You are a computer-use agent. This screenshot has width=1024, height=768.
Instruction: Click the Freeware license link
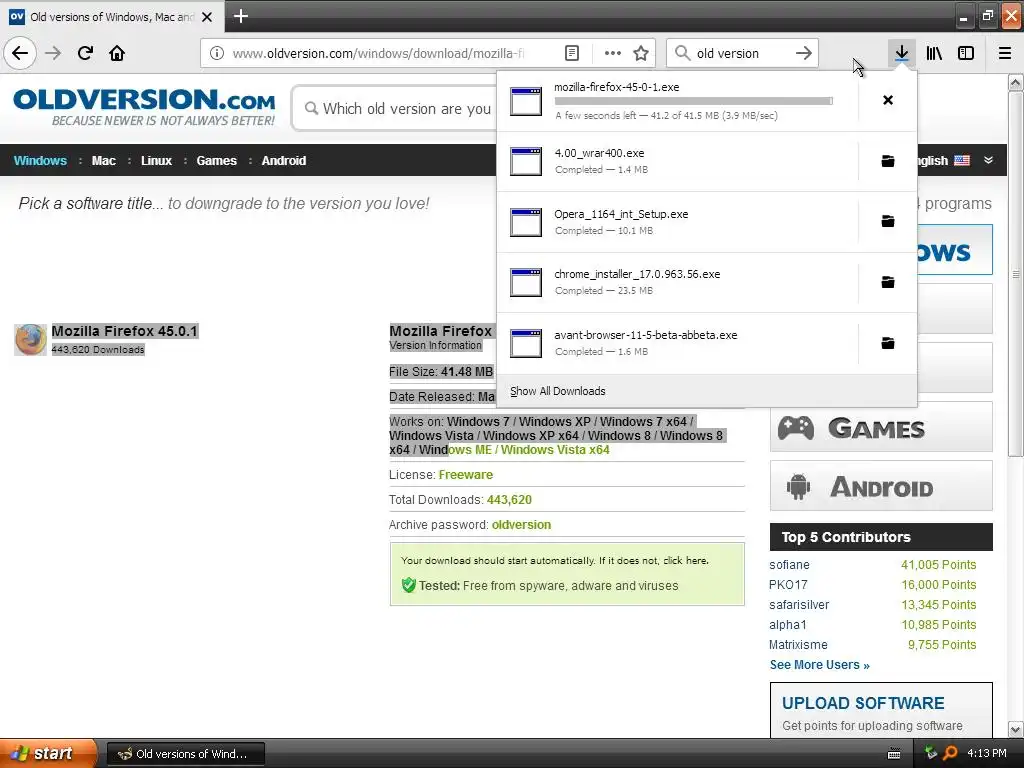466,475
